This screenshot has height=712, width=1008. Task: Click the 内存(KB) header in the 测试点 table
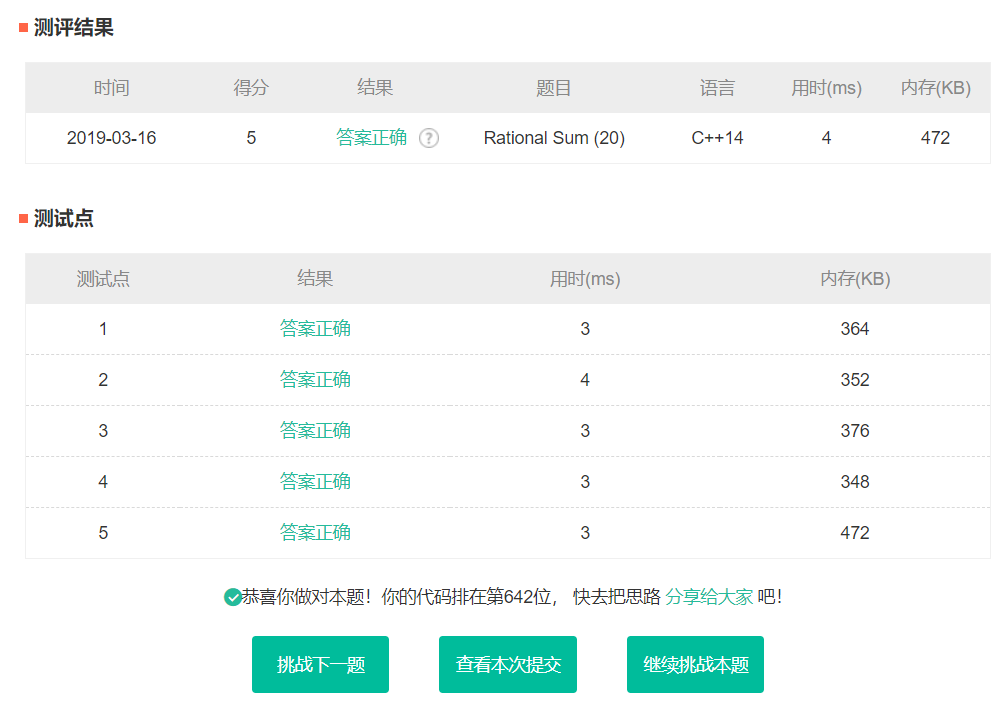(855, 279)
